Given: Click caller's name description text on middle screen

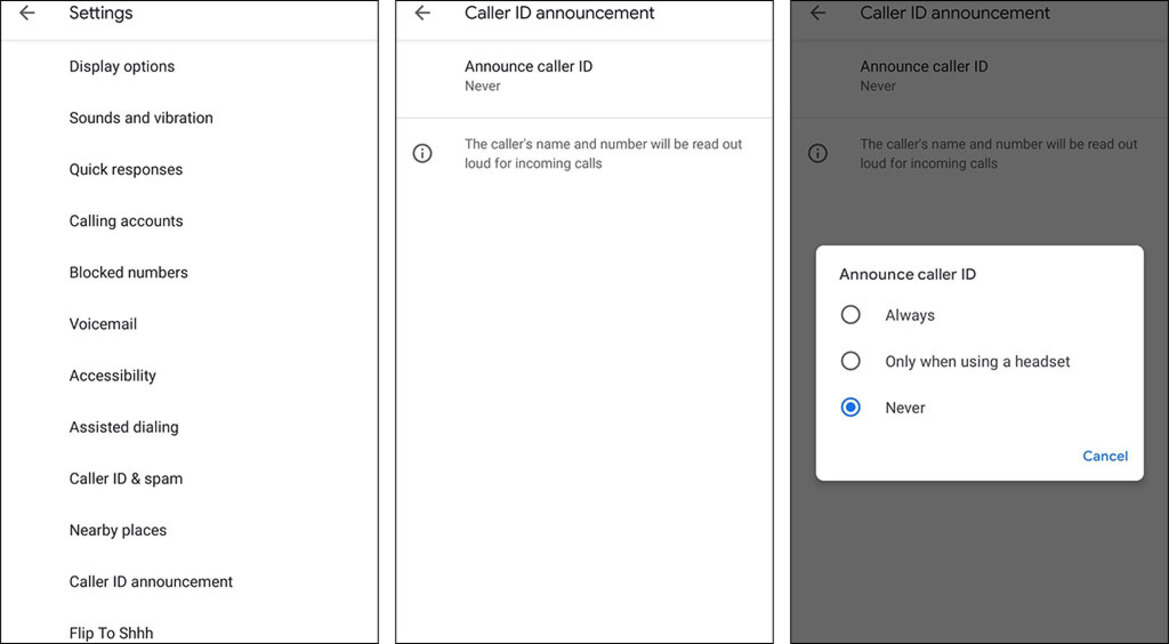Looking at the screenshot, I should [x=603, y=154].
